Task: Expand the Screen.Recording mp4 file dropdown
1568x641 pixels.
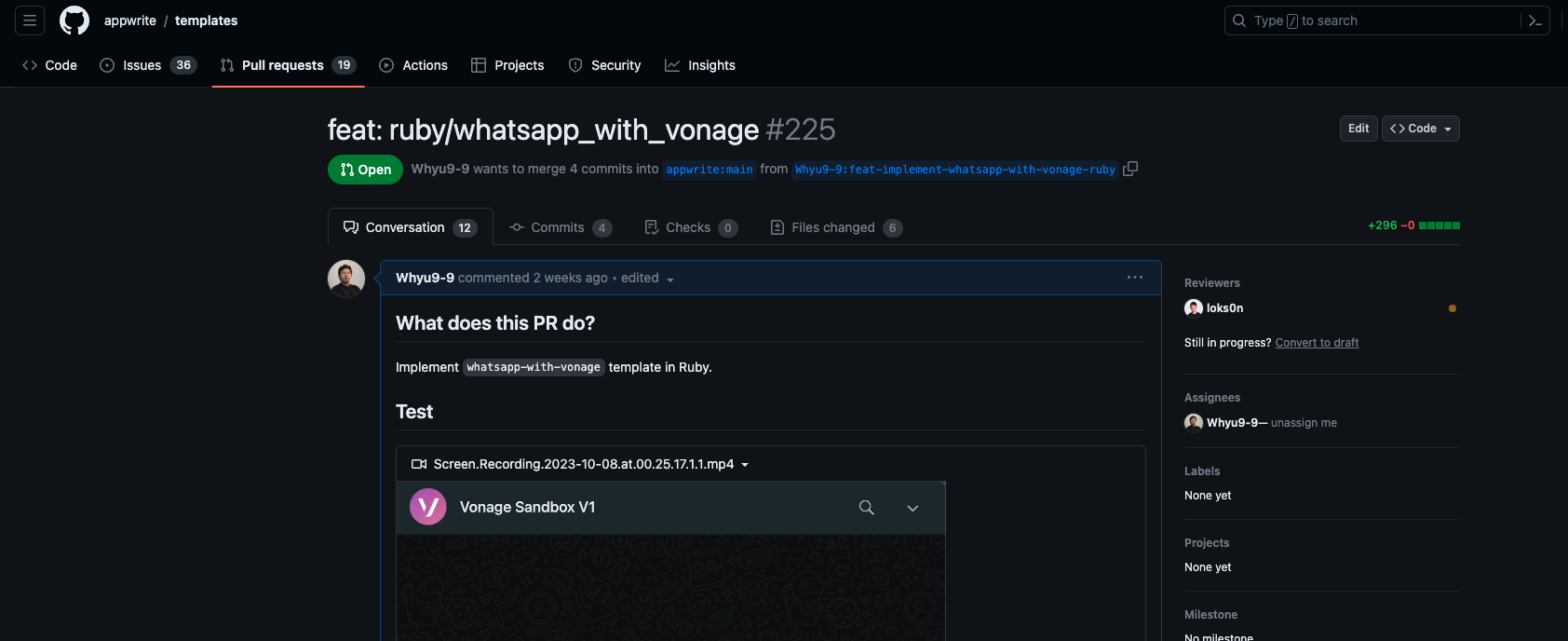Action: click(745, 465)
